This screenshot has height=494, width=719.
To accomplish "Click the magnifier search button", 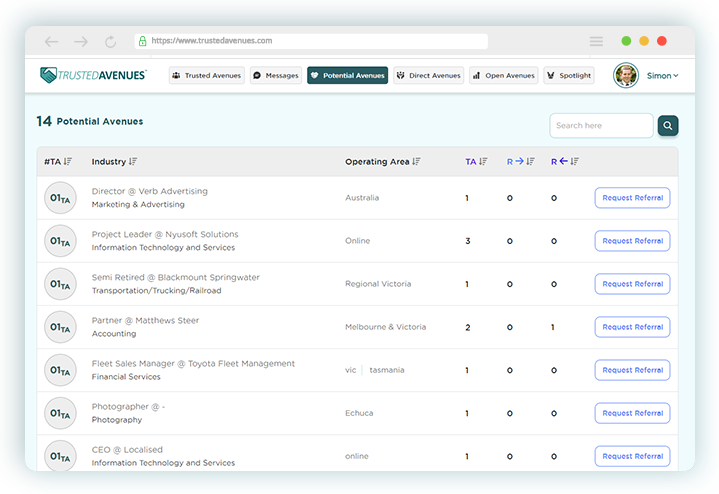I will (x=668, y=125).
